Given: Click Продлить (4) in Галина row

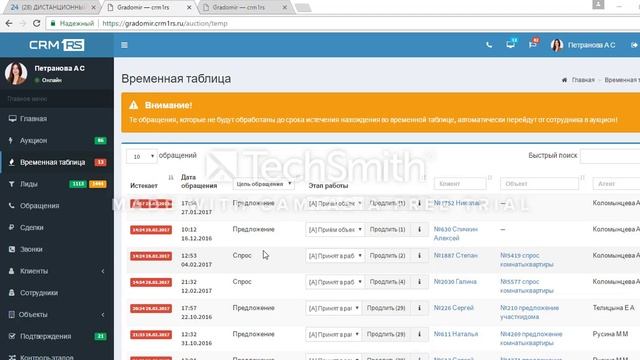Looking at the screenshot, I should tap(387, 282).
